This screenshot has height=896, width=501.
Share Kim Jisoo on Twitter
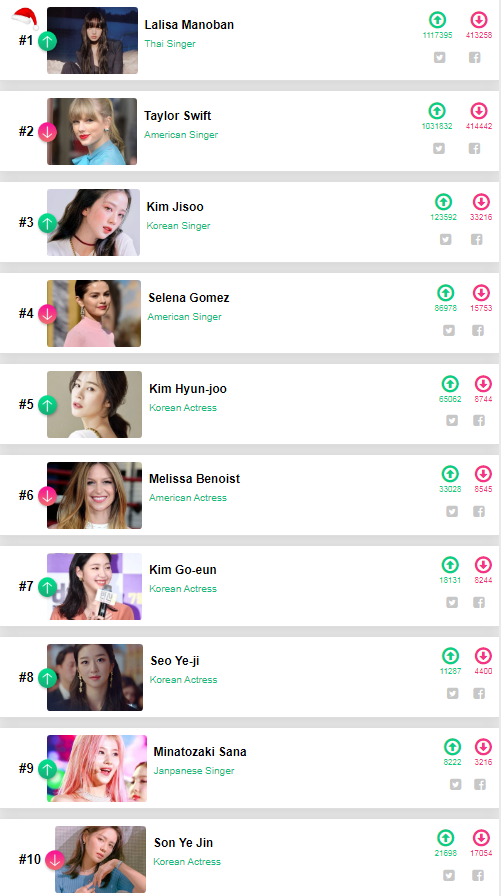pos(446,239)
